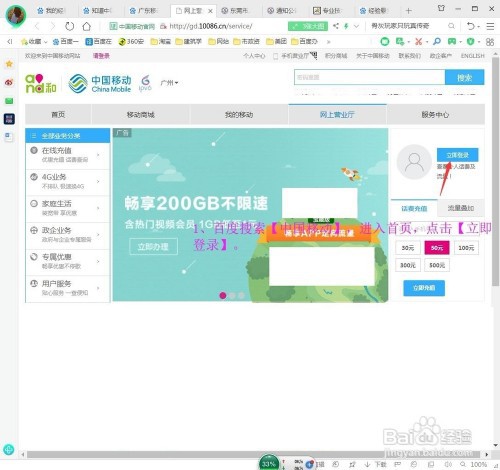Screen dimensions: 500x470
Task: Open the 我的移动 navigation tab
Action: 239,114
